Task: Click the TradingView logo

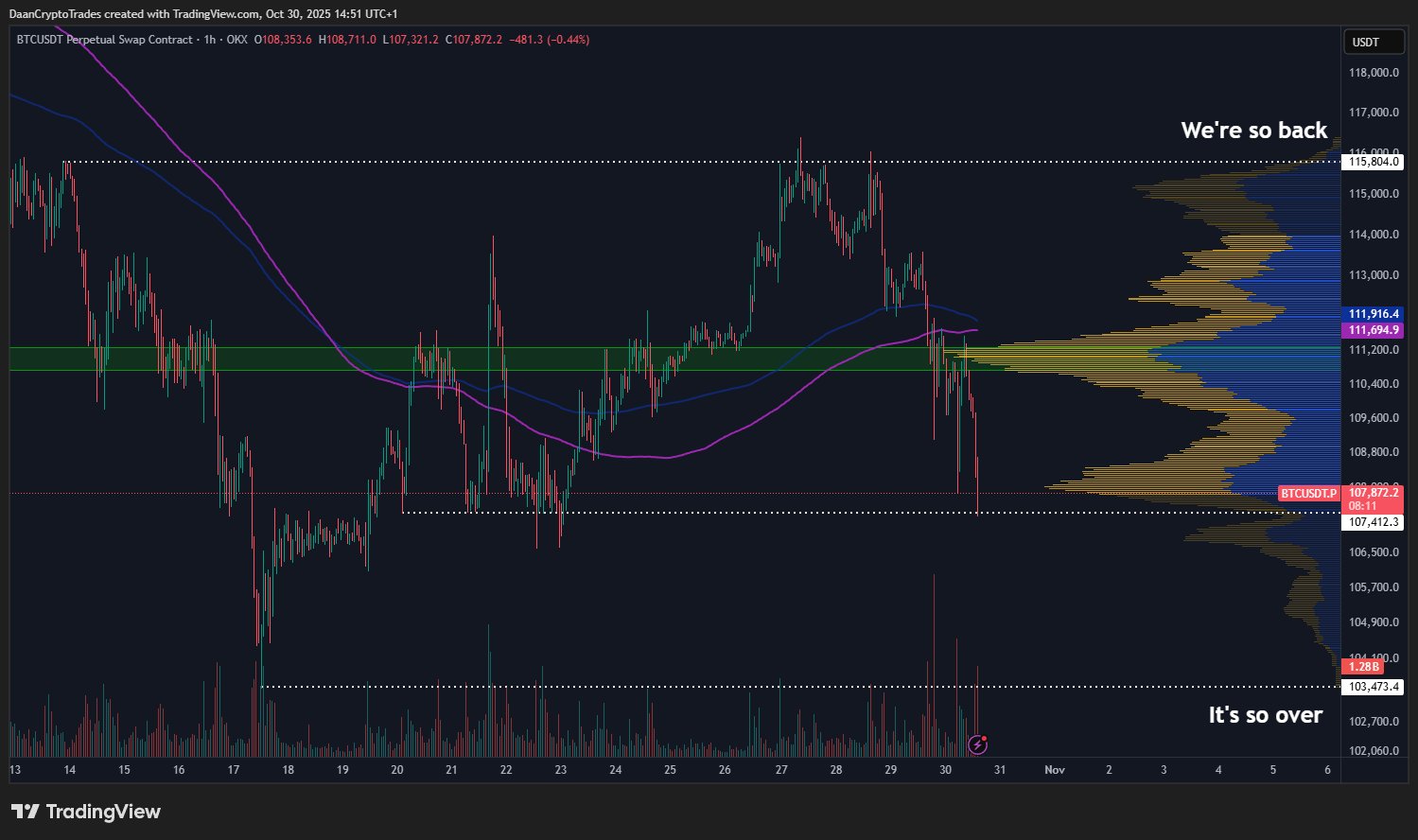Action: pyautogui.click(x=86, y=812)
